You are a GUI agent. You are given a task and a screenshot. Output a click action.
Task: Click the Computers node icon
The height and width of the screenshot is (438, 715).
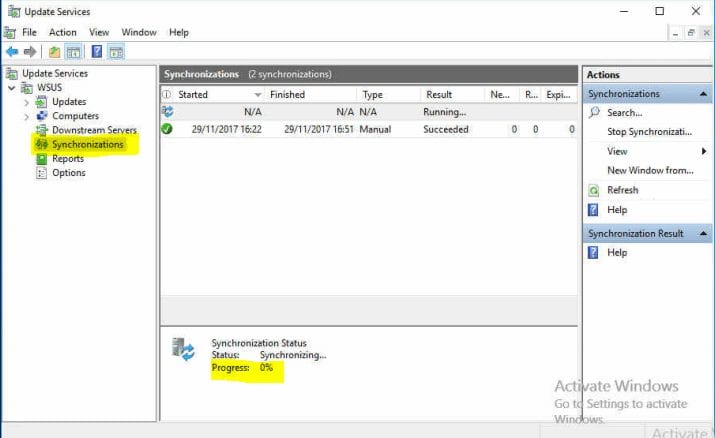tap(41, 116)
